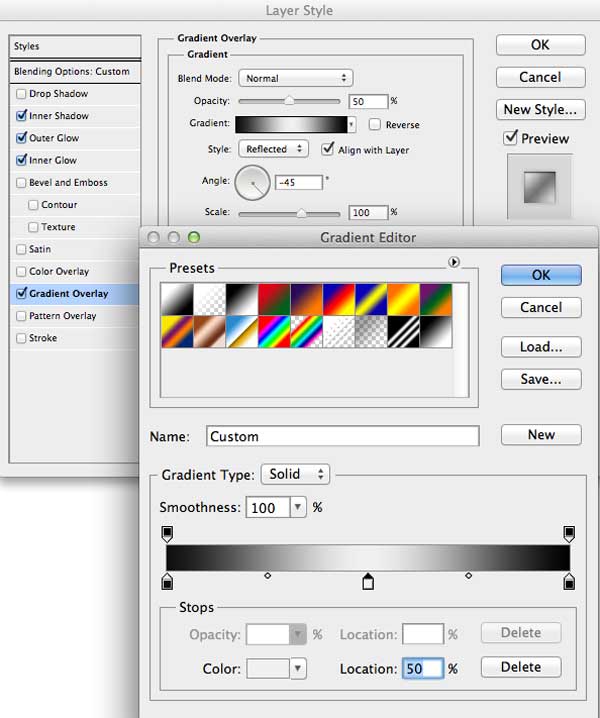Delete the selected color stop

pos(521,667)
